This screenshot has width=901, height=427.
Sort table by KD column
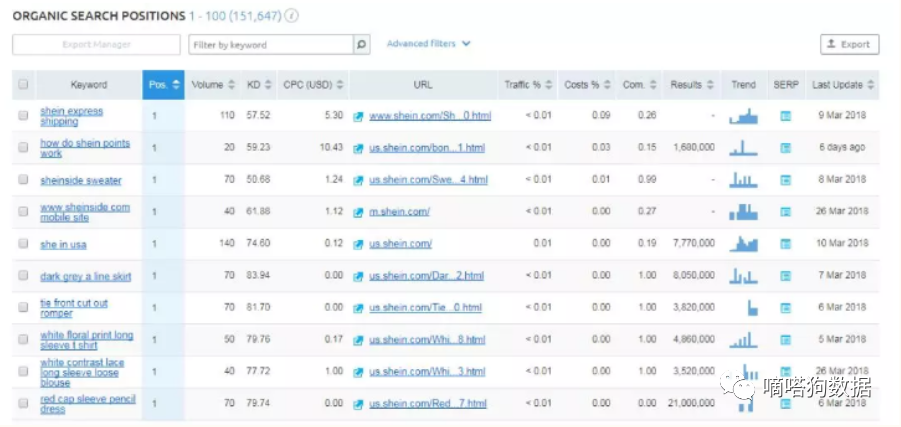point(259,85)
